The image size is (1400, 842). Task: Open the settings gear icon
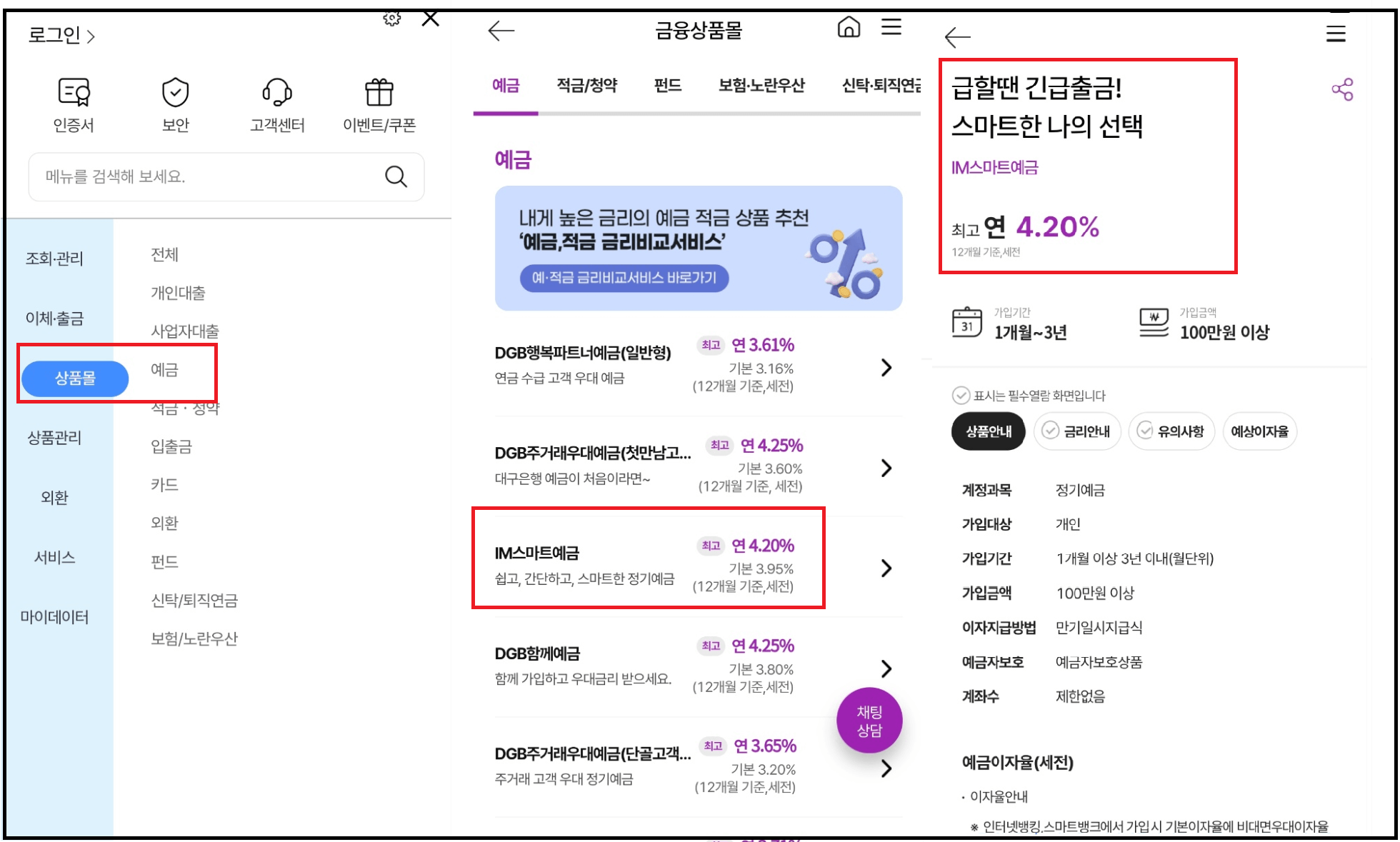tap(391, 18)
